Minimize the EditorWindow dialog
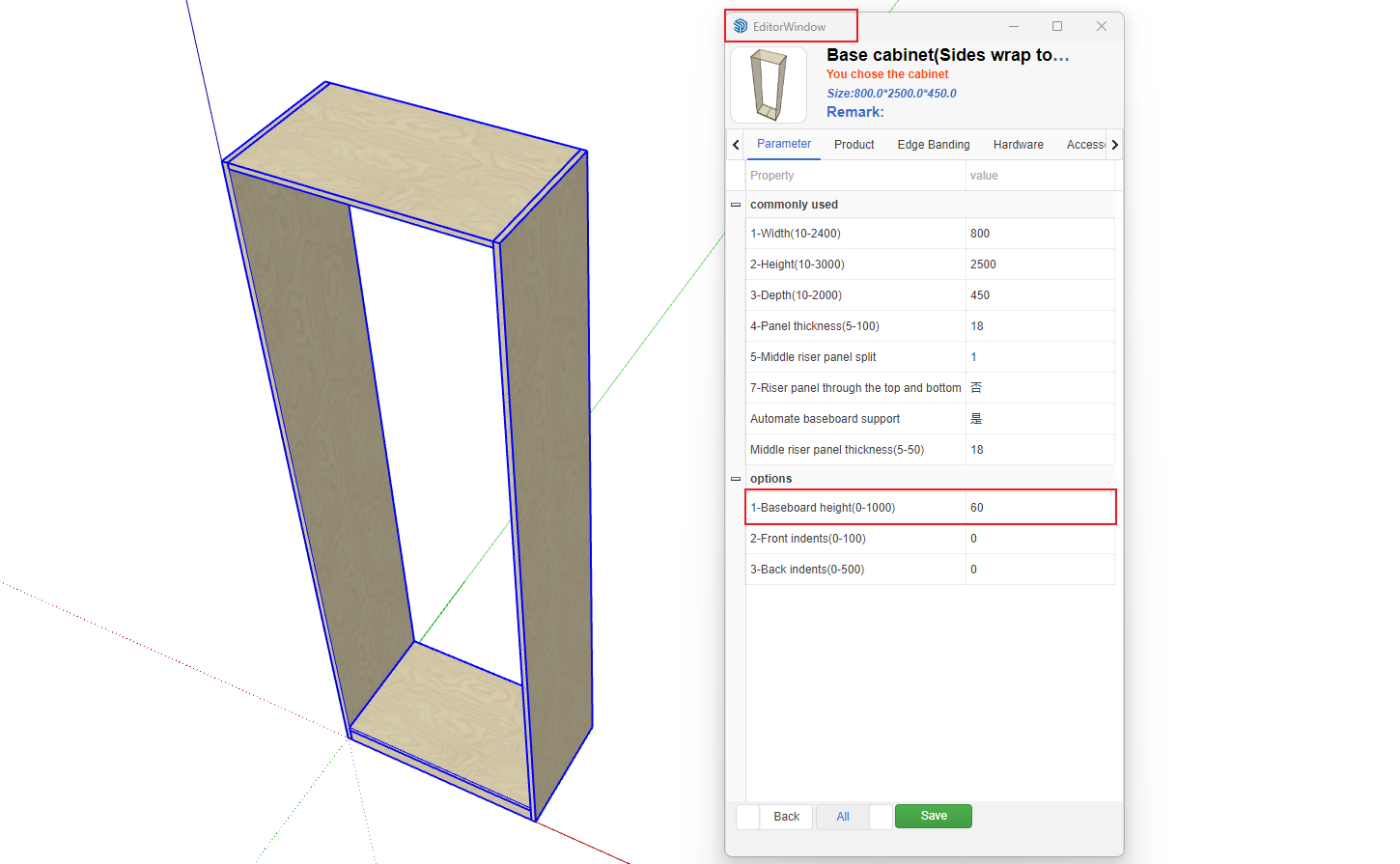Image resolution: width=1400 pixels, height=864 pixels. [1014, 26]
